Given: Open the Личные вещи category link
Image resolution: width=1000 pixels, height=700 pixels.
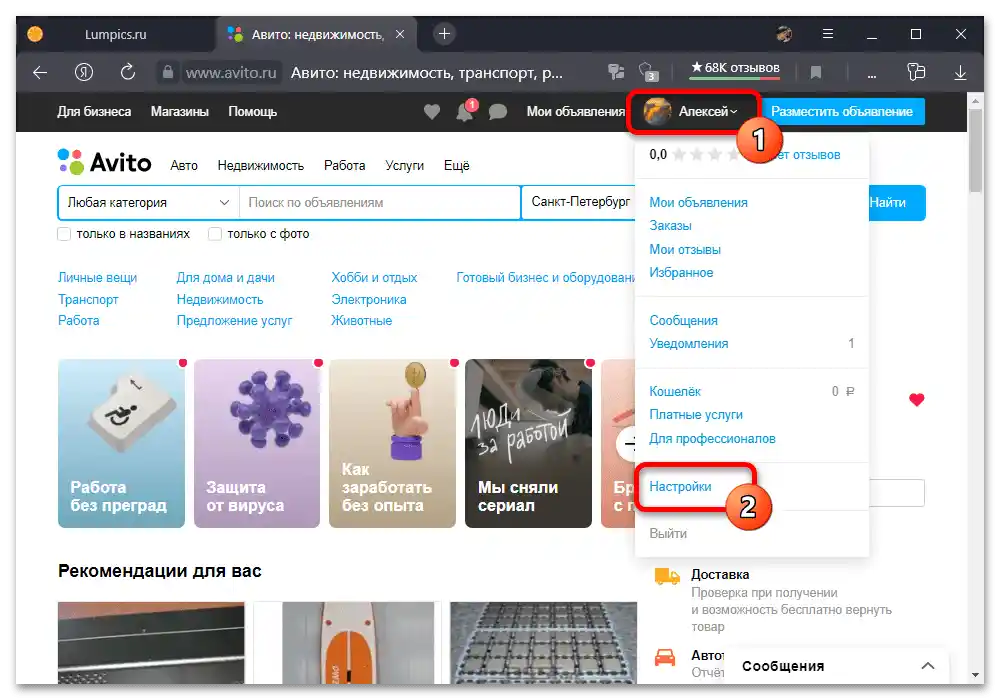Looking at the screenshot, I should coord(98,278).
